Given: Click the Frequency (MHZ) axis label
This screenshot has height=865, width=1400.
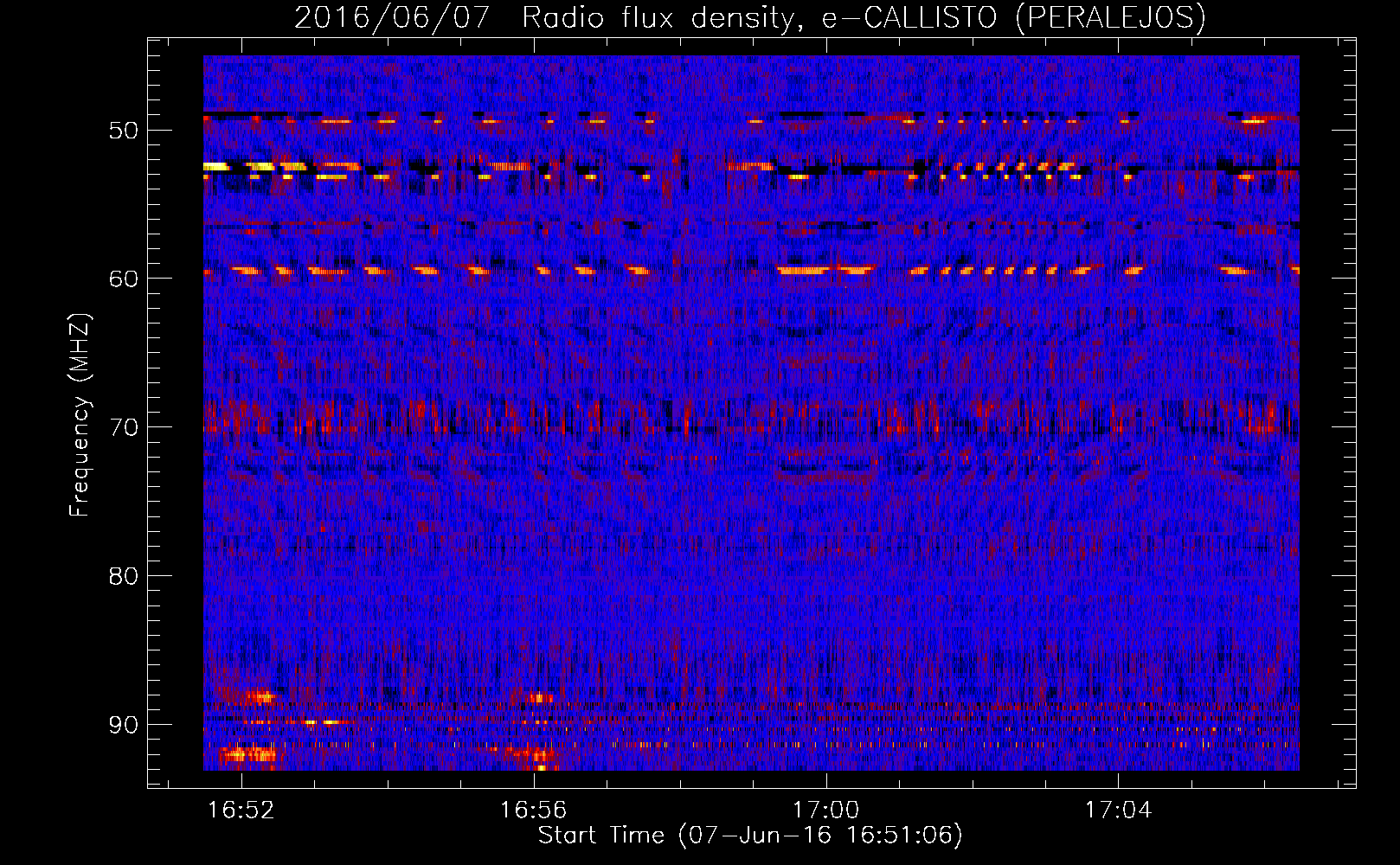Looking at the screenshot, I should (x=80, y=415).
